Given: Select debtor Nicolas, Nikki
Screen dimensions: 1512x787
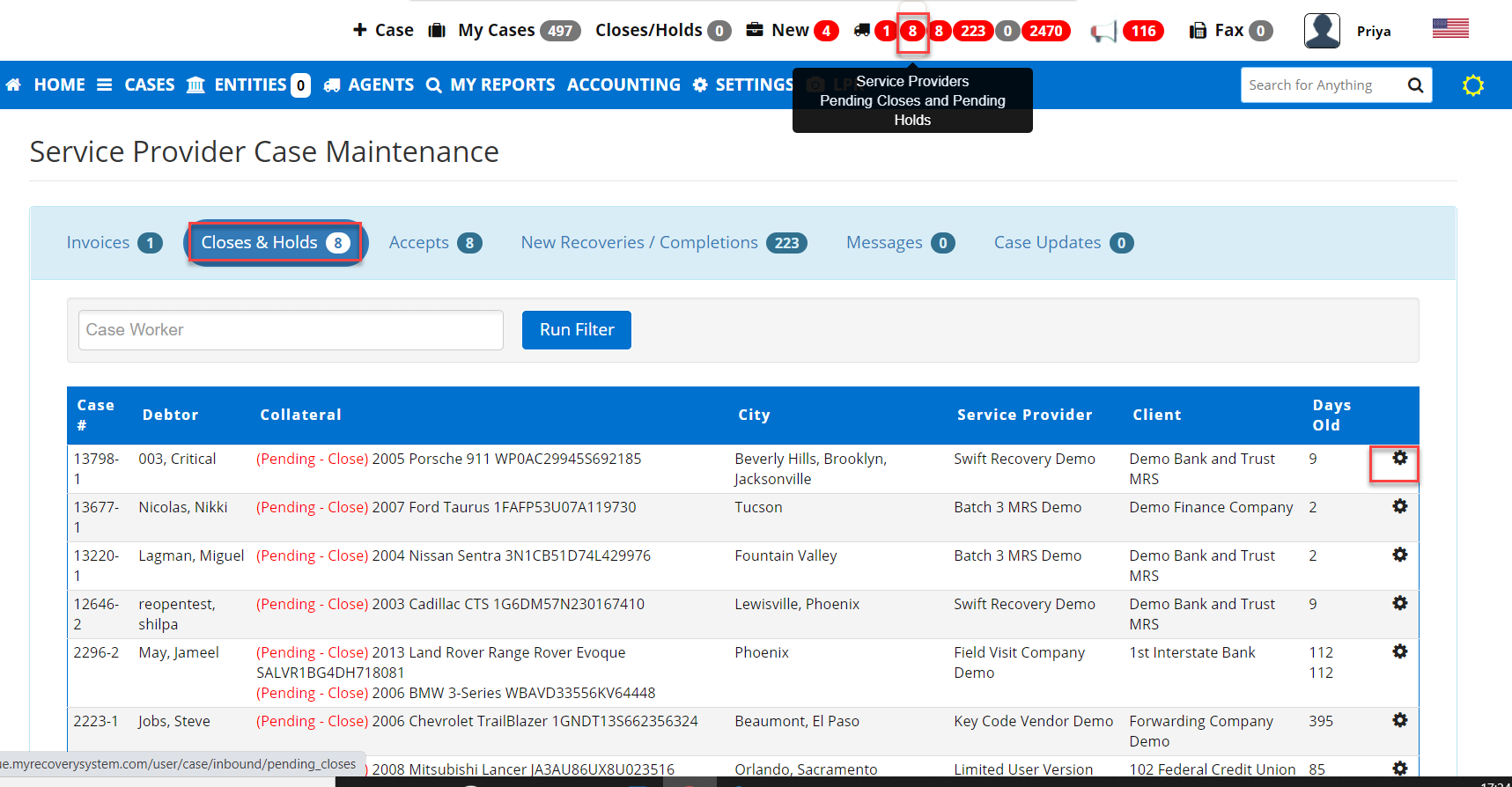Looking at the screenshot, I should [x=182, y=508].
